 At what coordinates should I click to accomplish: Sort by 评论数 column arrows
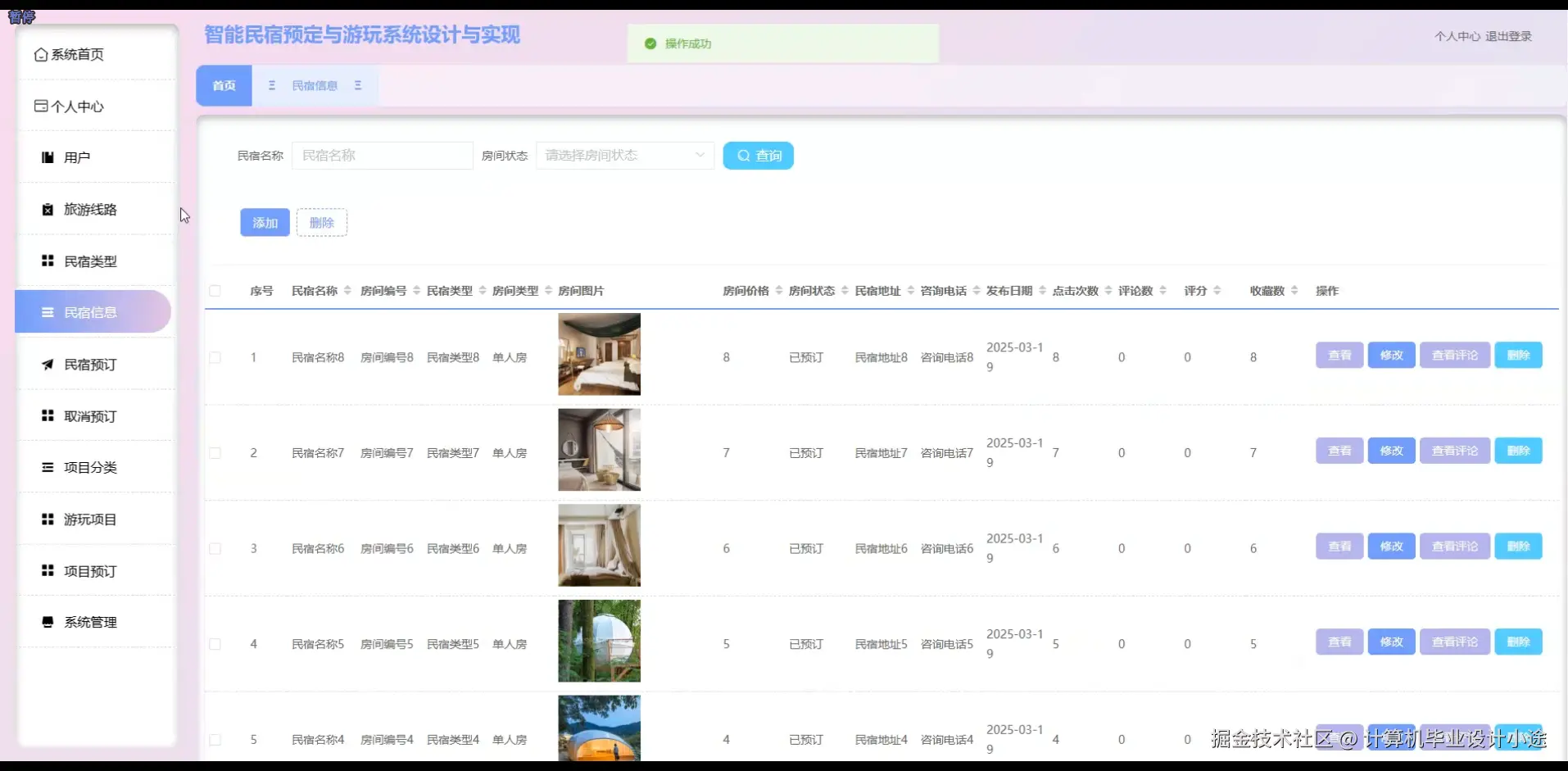click(1162, 291)
